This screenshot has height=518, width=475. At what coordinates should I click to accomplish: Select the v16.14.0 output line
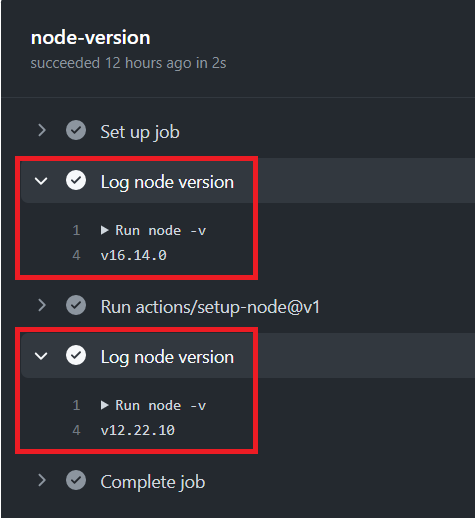pos(134,255)
